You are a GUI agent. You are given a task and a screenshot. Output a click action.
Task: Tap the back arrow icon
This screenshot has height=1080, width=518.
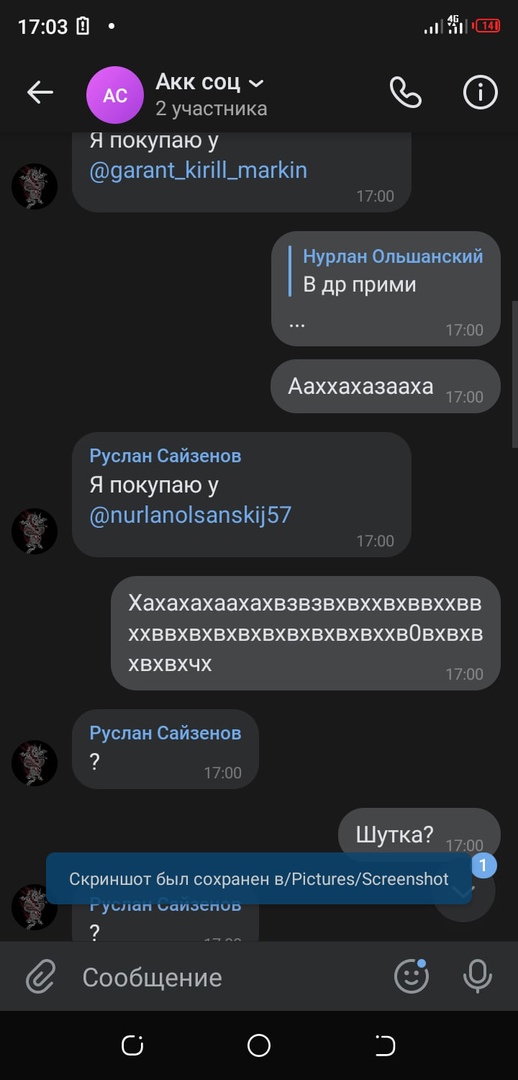coord(40,92)
